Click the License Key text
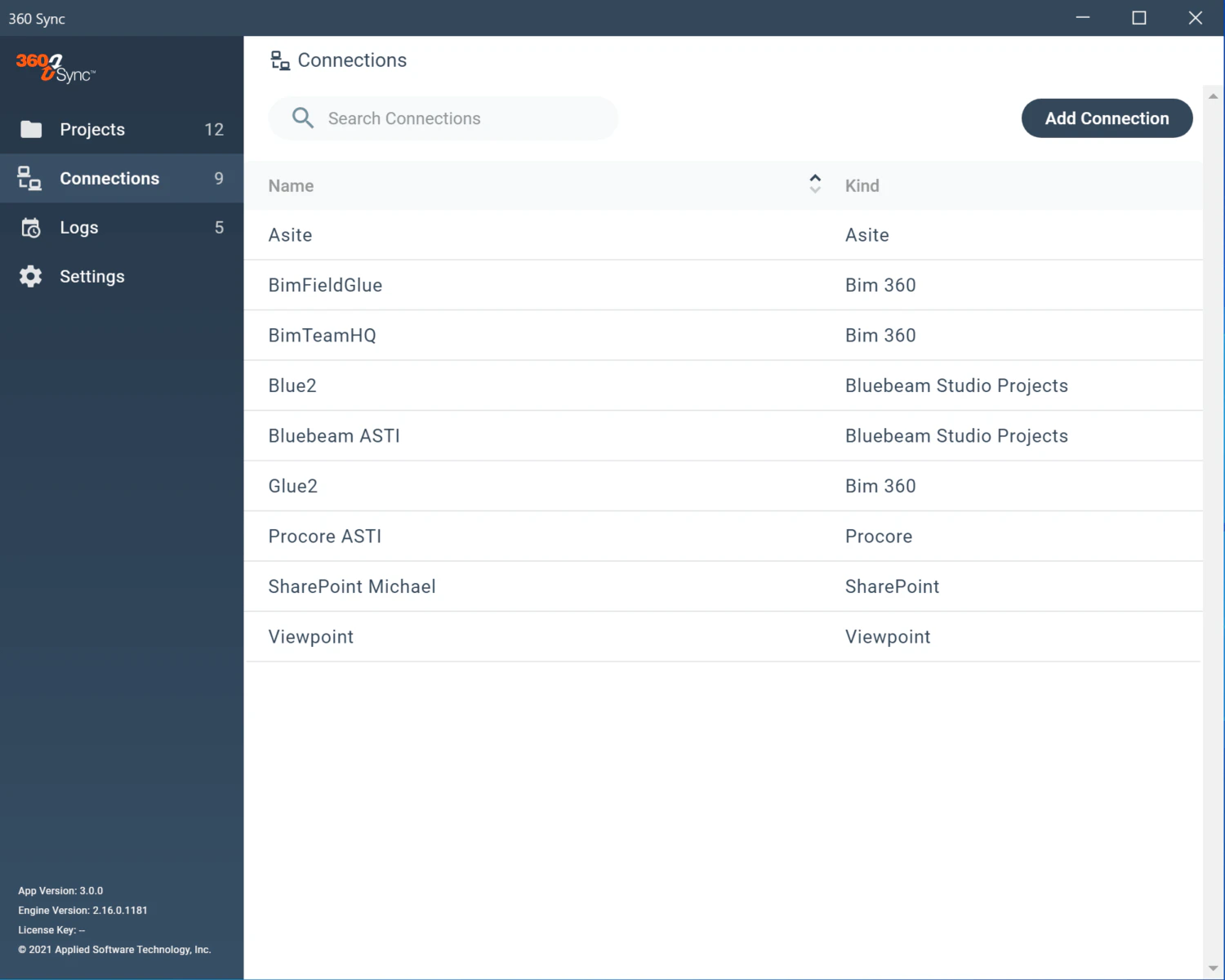Screen dimensions: 1225x980 pos(51,930)
